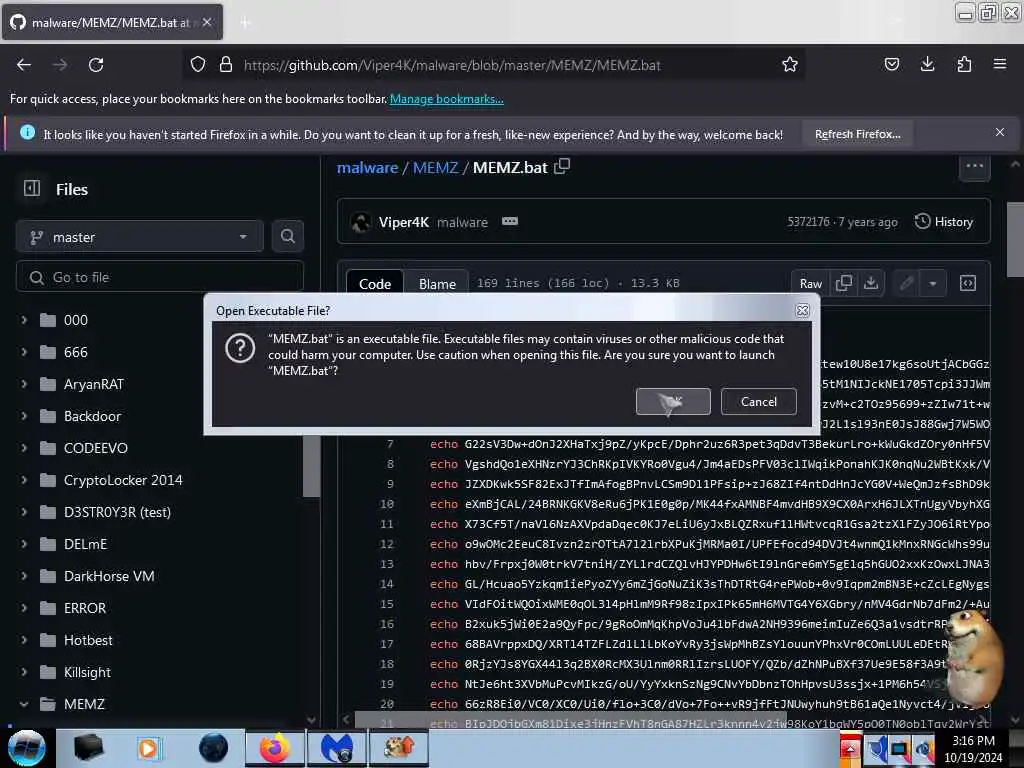Open the Killsight folder in file tree
The image size is (1024, 768).
click(87, 672)
